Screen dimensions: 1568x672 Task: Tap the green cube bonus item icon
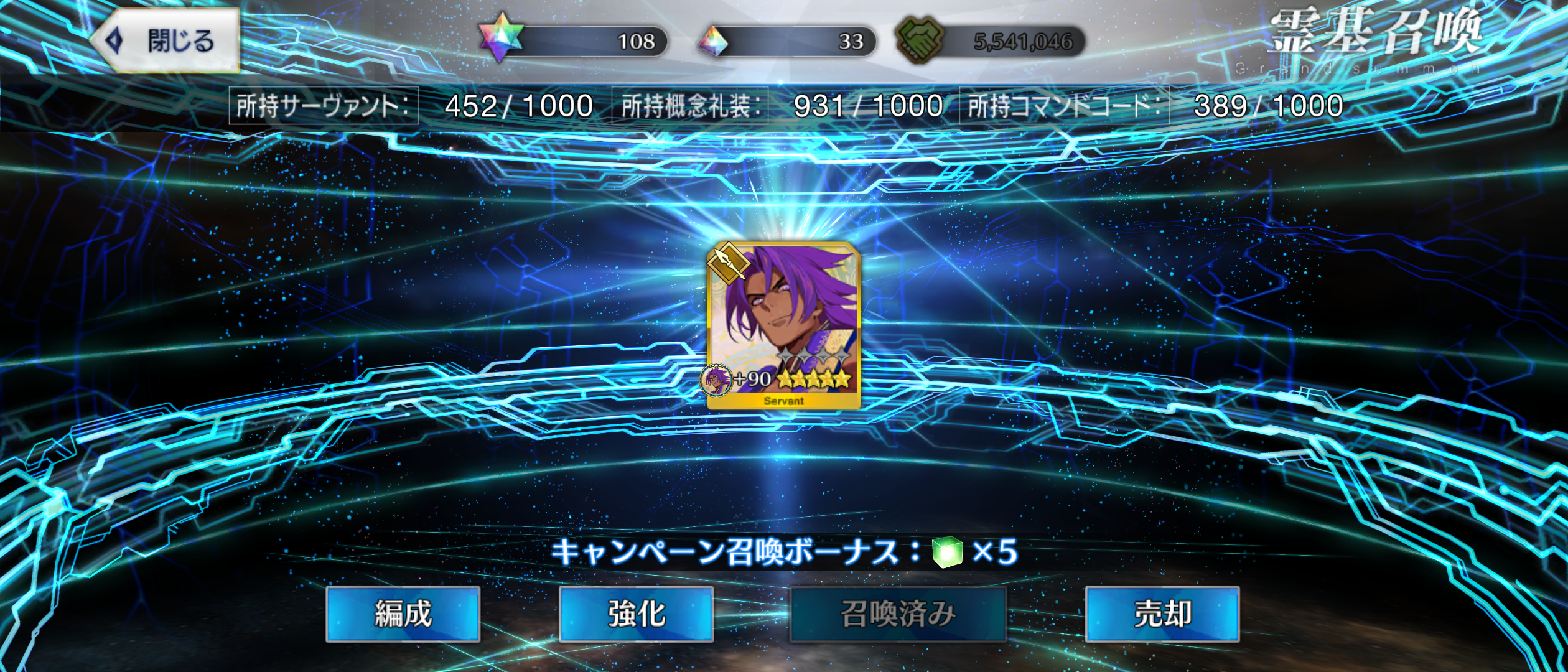pyautogui.click(x=947, y=553)
